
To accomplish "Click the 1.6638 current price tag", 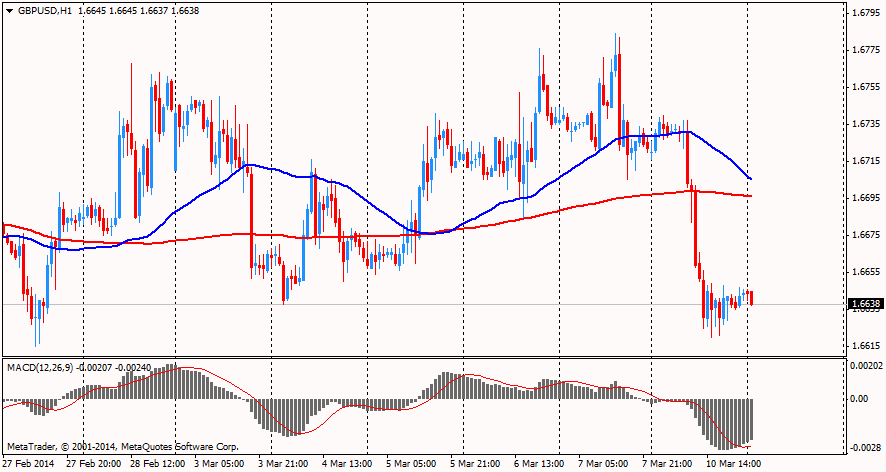I will tap(865, 304).
